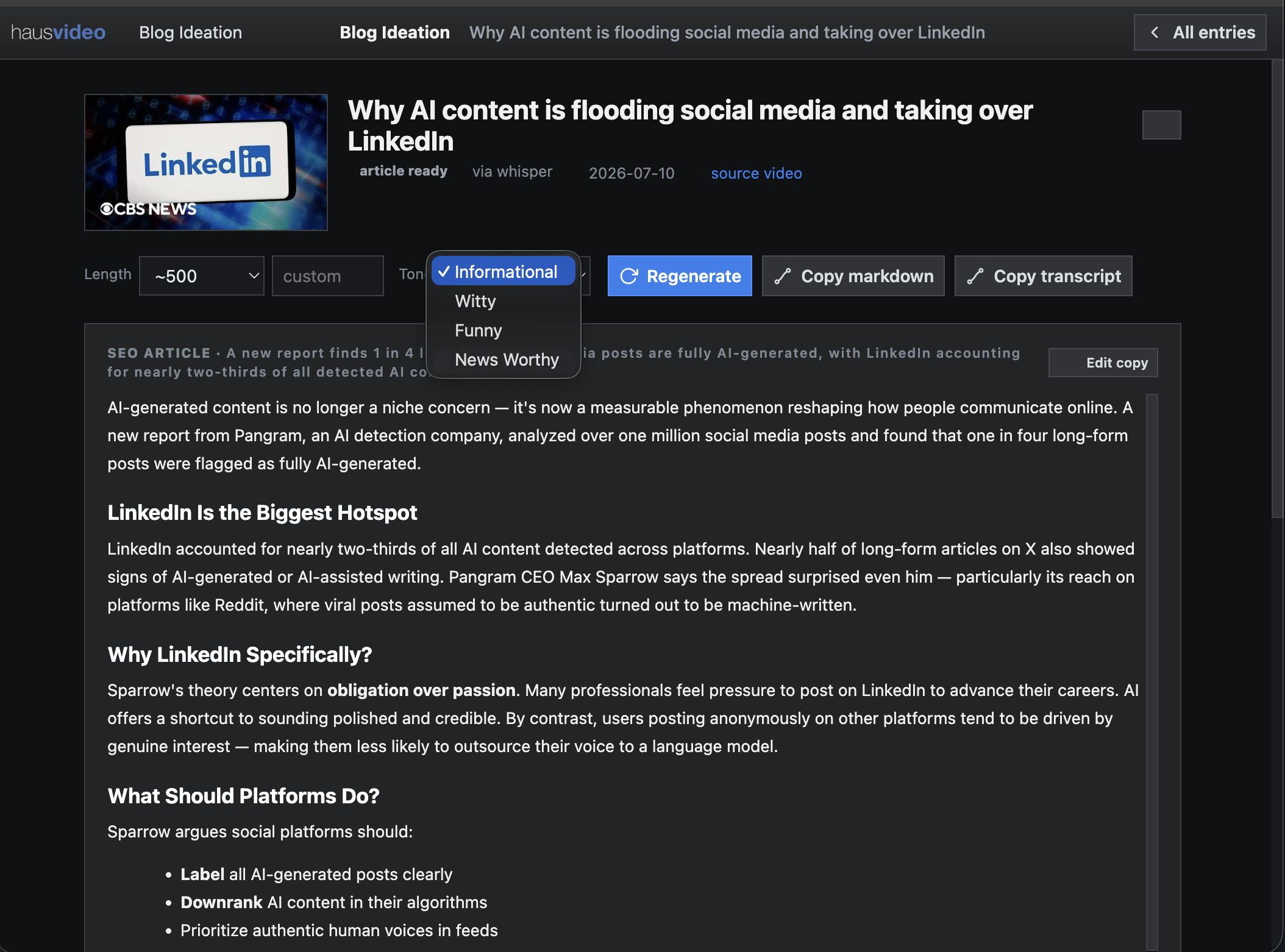Click the article ready status label
1285x952 pixels.
pos(404,171)
